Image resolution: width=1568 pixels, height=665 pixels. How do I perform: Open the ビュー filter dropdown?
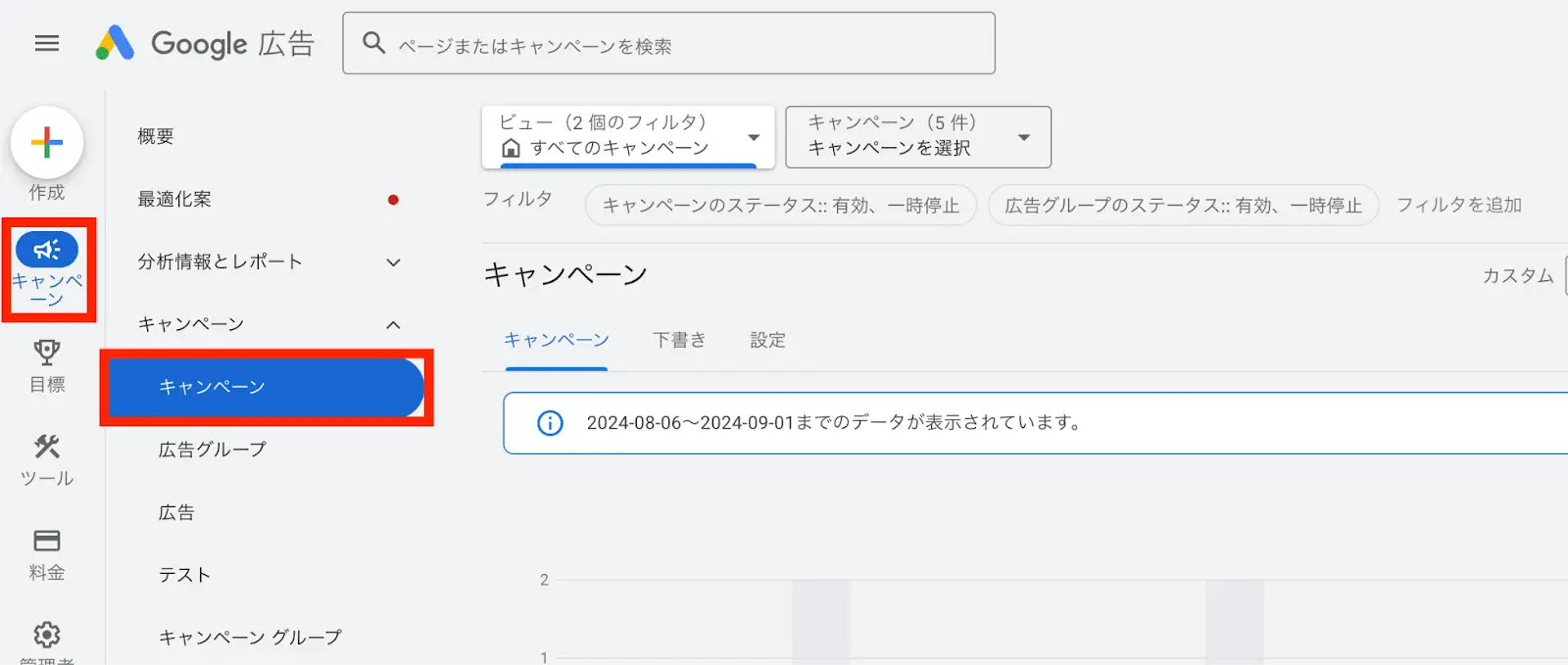(x=627, y=137)
